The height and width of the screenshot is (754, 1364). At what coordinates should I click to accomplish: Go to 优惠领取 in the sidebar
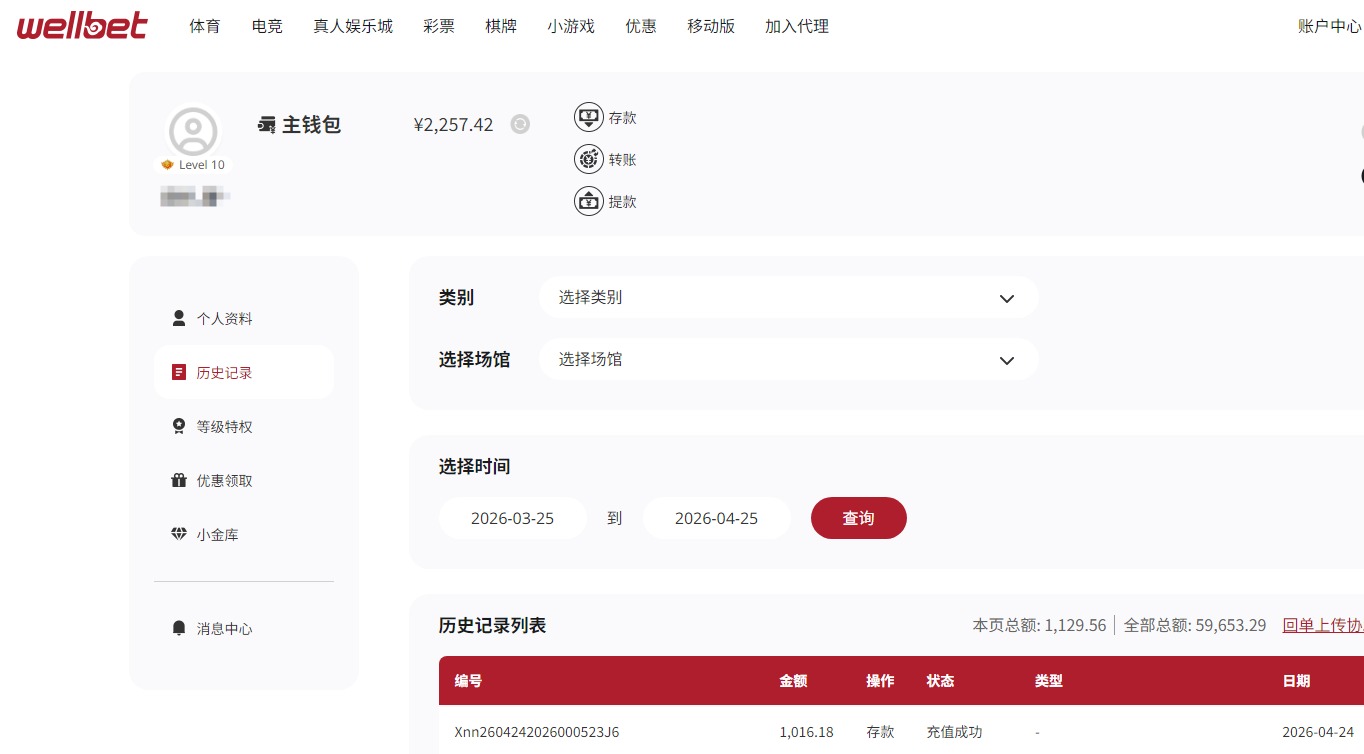pyautogui.click(x=244, y=480)
